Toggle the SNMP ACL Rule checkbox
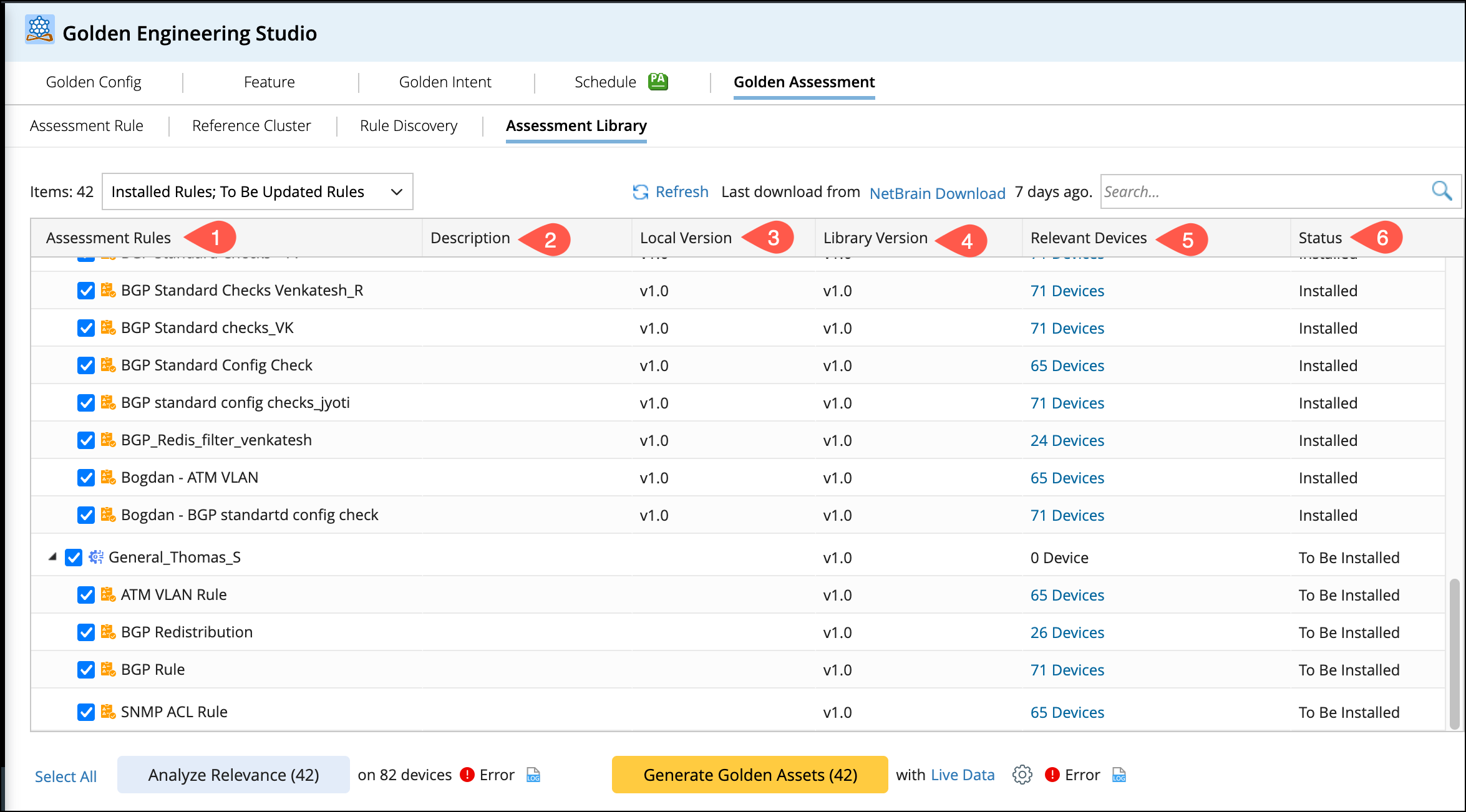The height and width of the screenshot is (812, 1466). (x=86, y=712)
